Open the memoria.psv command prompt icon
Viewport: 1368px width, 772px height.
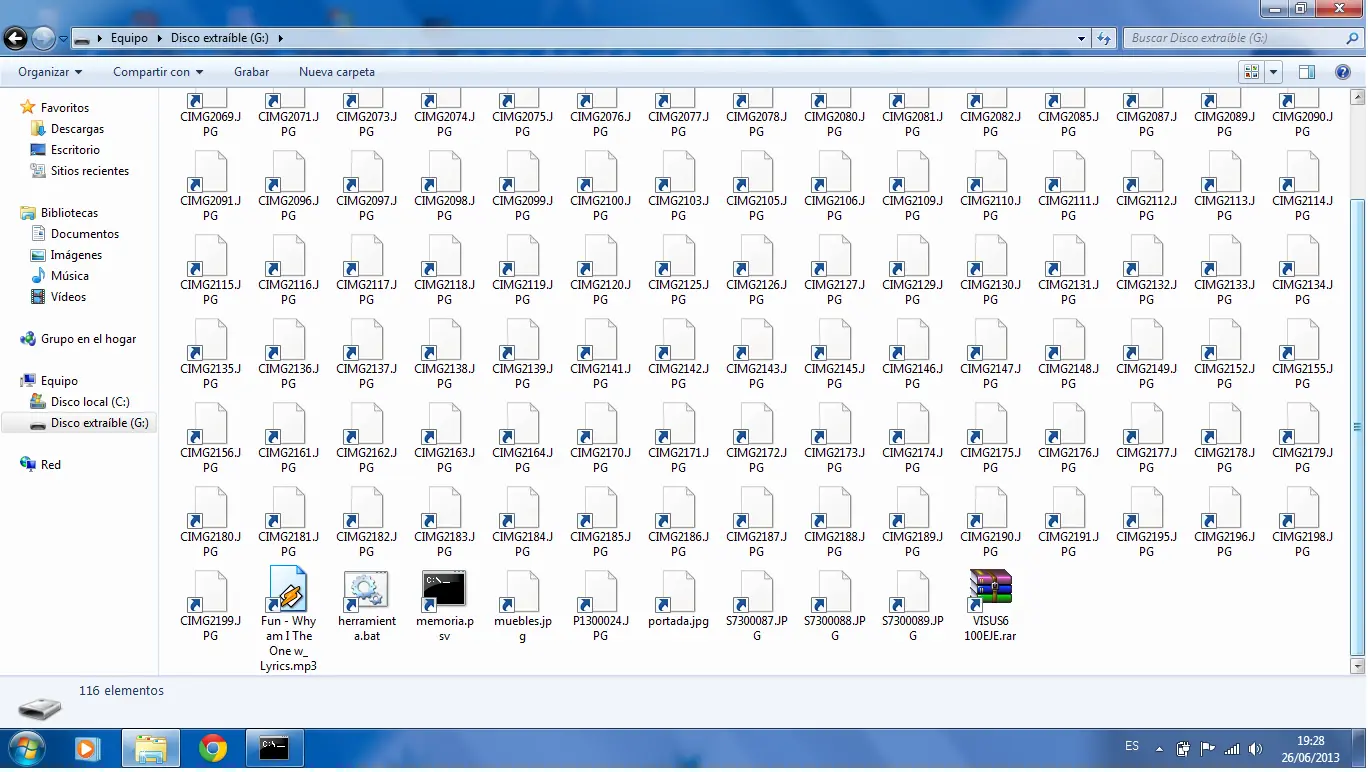coord(444,590)
